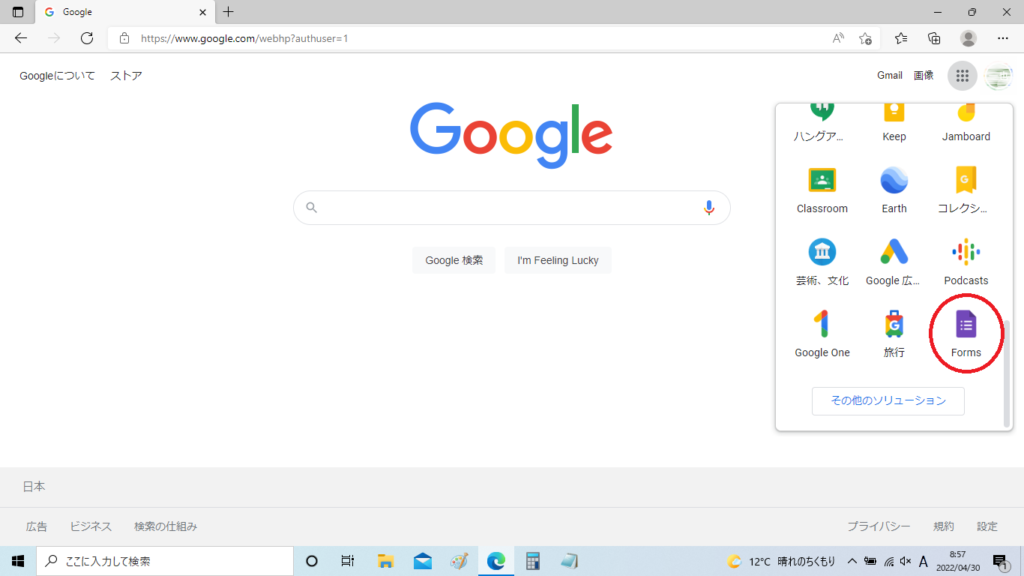
Task: Open the network status tray icon
Action: click(889, 561)
